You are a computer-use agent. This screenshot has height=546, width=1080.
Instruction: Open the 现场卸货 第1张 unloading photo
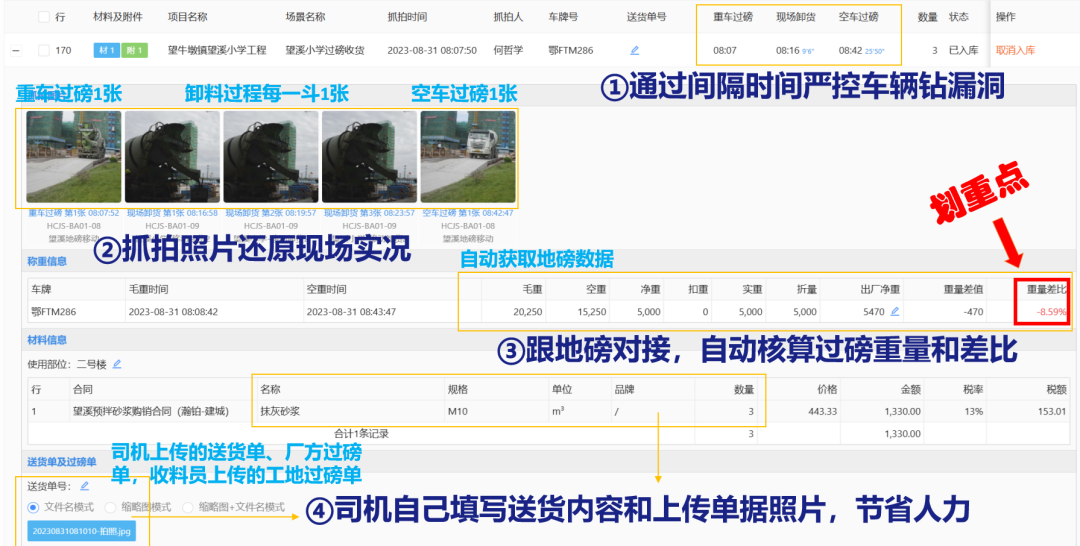pyautogui.click(x=172, y=157)
